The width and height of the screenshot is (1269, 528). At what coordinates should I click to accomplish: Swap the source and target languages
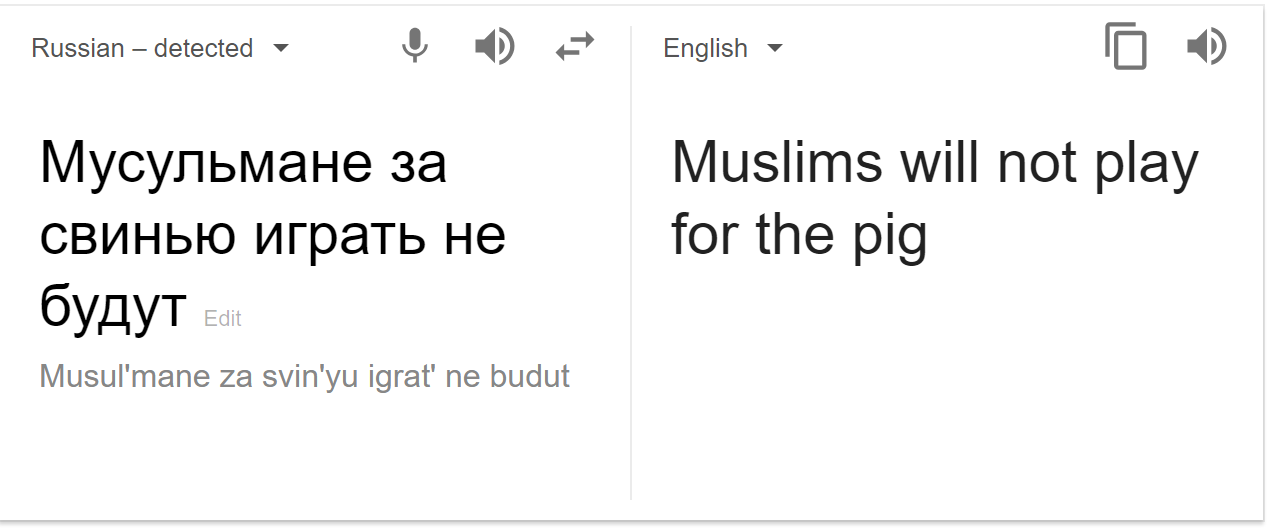(575, 46)
